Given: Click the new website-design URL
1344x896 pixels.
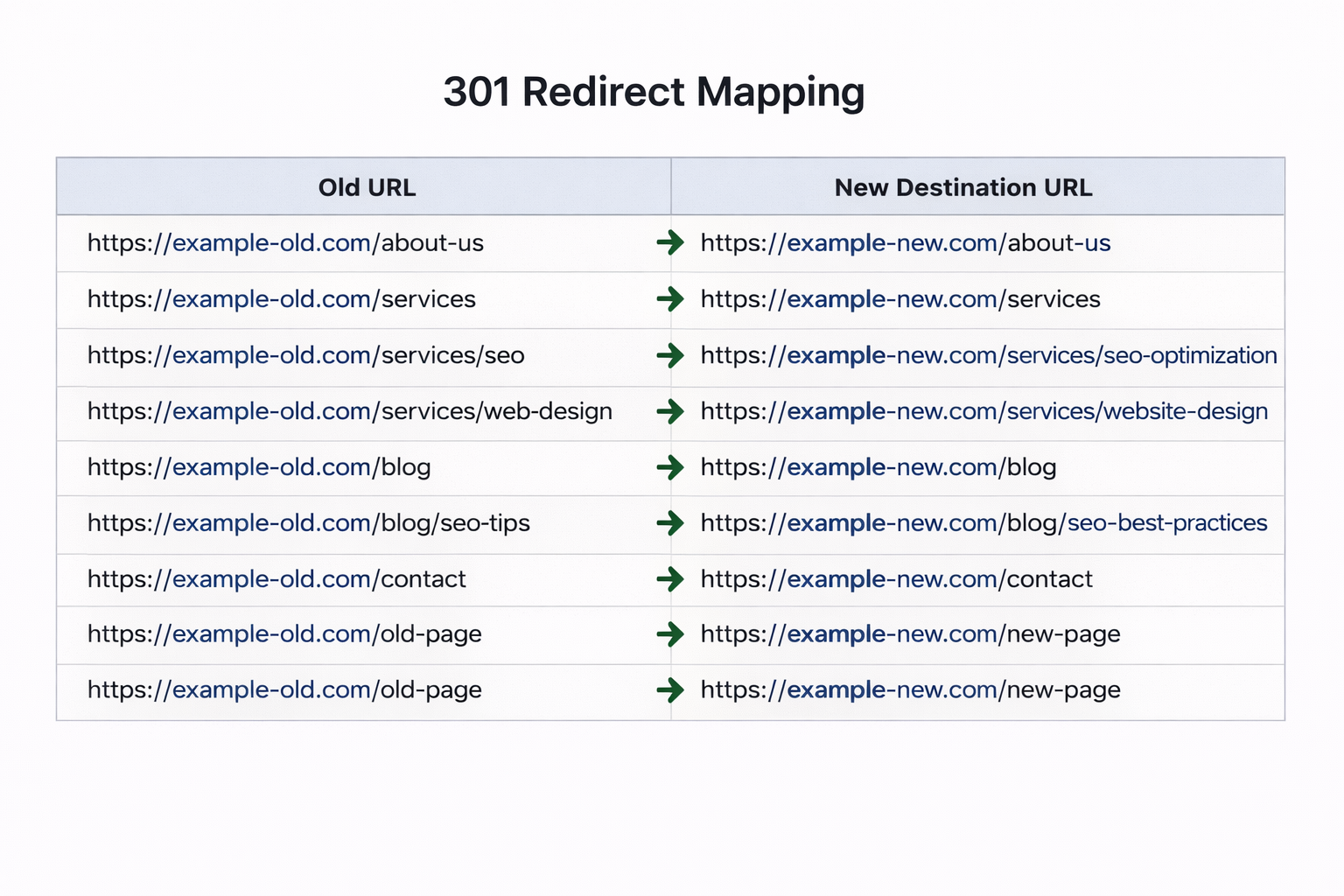Looking at the screenshot, I should pos(982,412).
